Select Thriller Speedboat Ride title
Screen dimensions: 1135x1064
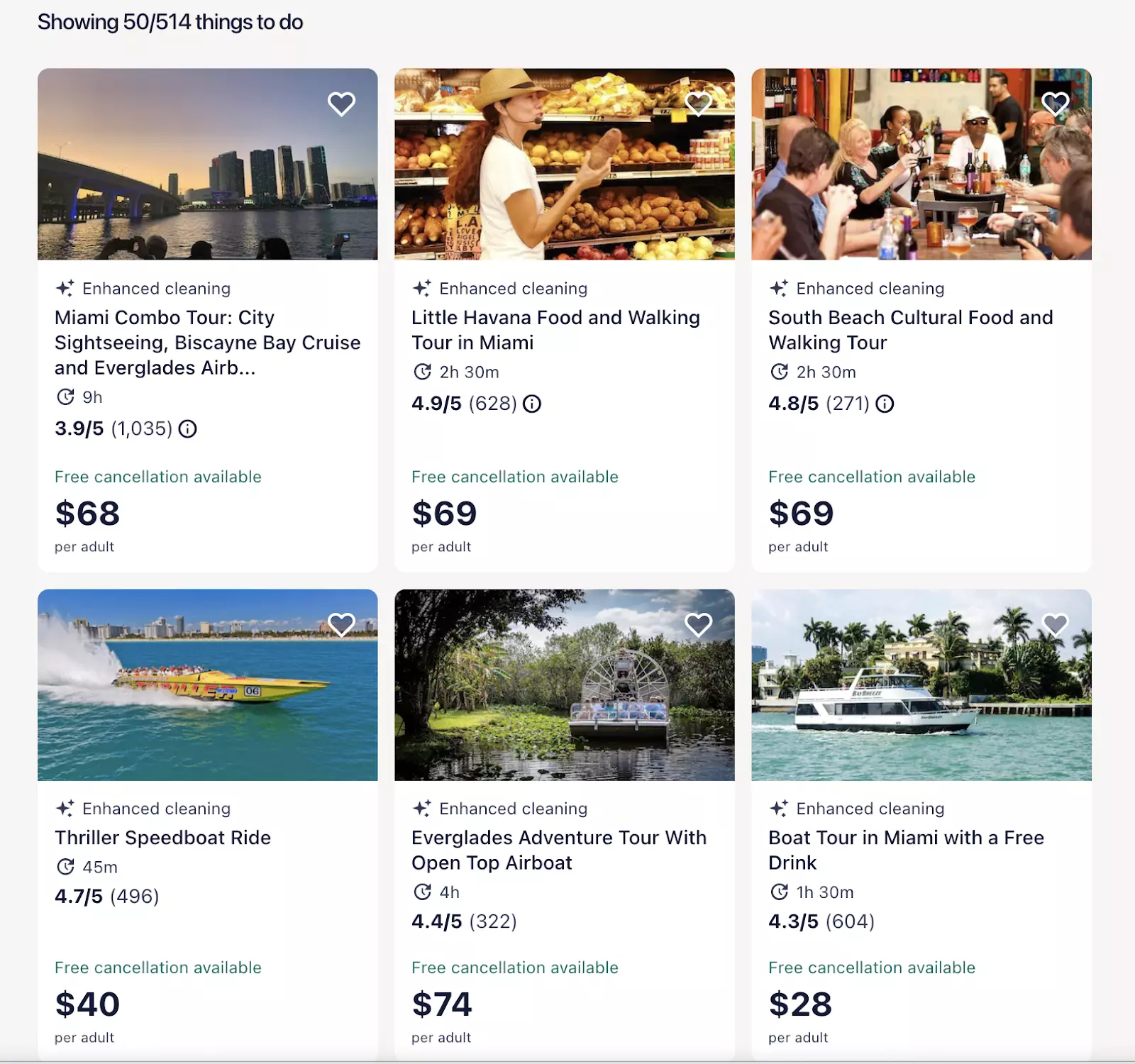162,838
